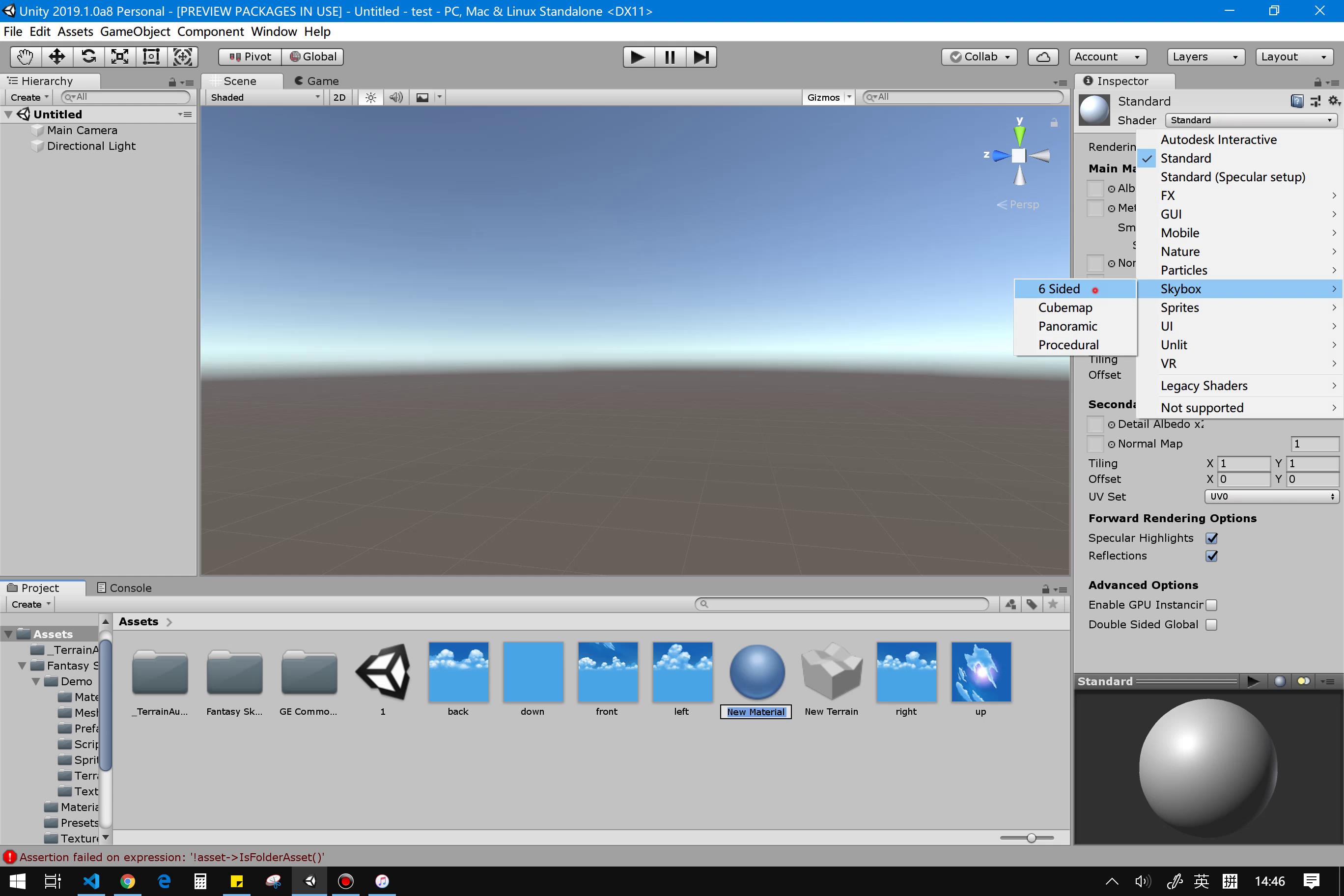Screen dimensions: 1344x896
Task: Open material help reference icon
Action: [1297, 101]
